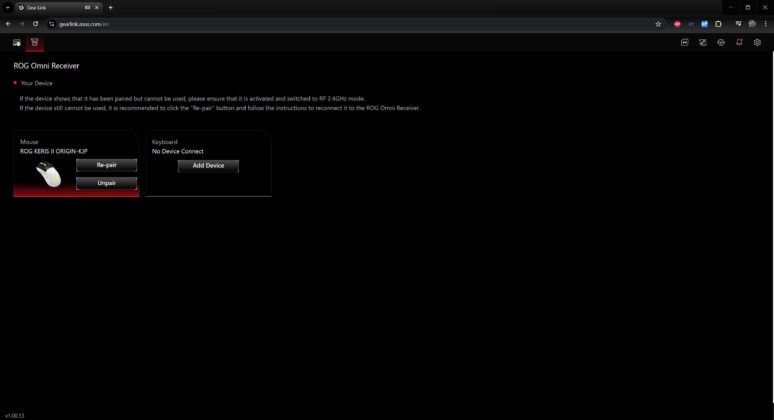The height and width of the screenshot is (420, 774).
Task: Open a new browser tab
Action: pyautogui.click(x=111, y=7)
